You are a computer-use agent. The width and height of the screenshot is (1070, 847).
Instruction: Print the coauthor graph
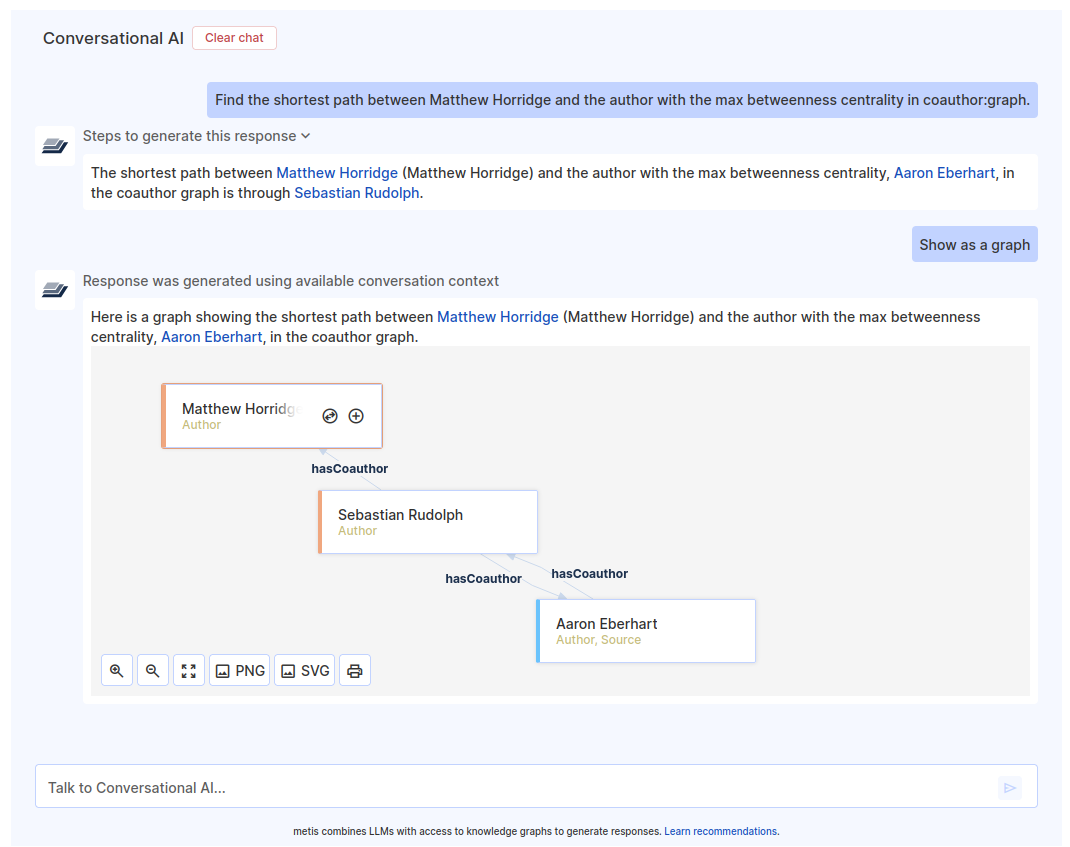355,670
